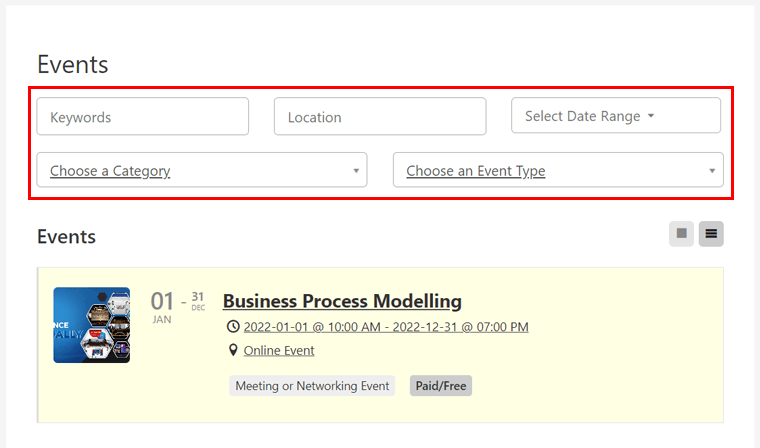Click the Events page title at top
Viewport: 760px width, 448px height.
click(72, 64)
